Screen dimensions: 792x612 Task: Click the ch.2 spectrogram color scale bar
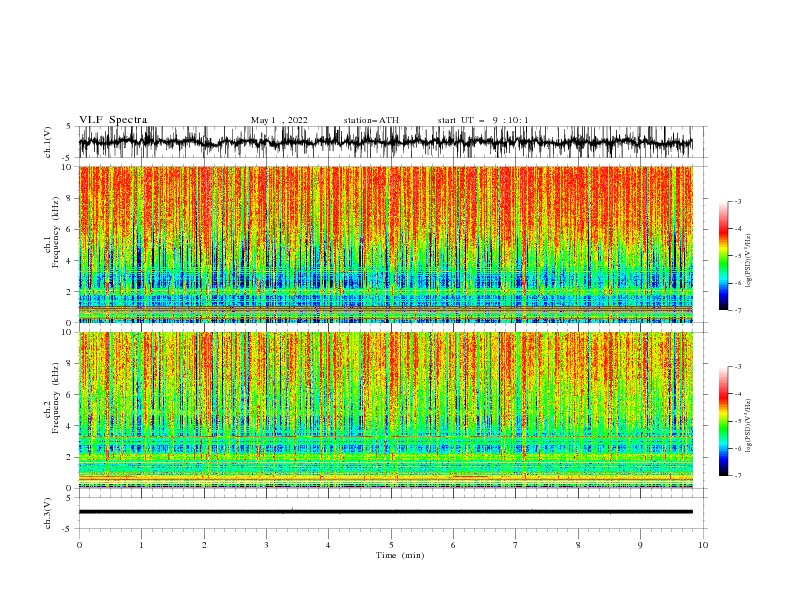[723, 421]
